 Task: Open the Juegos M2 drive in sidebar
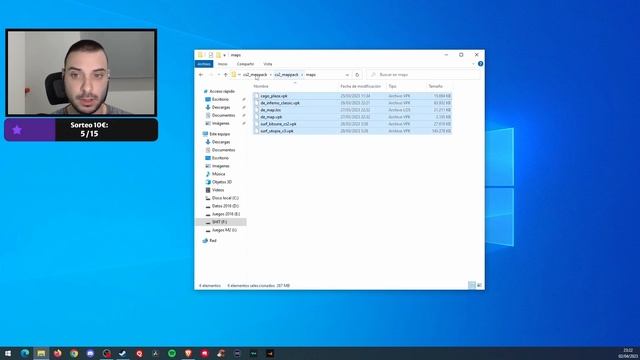(x=224, y=230)
